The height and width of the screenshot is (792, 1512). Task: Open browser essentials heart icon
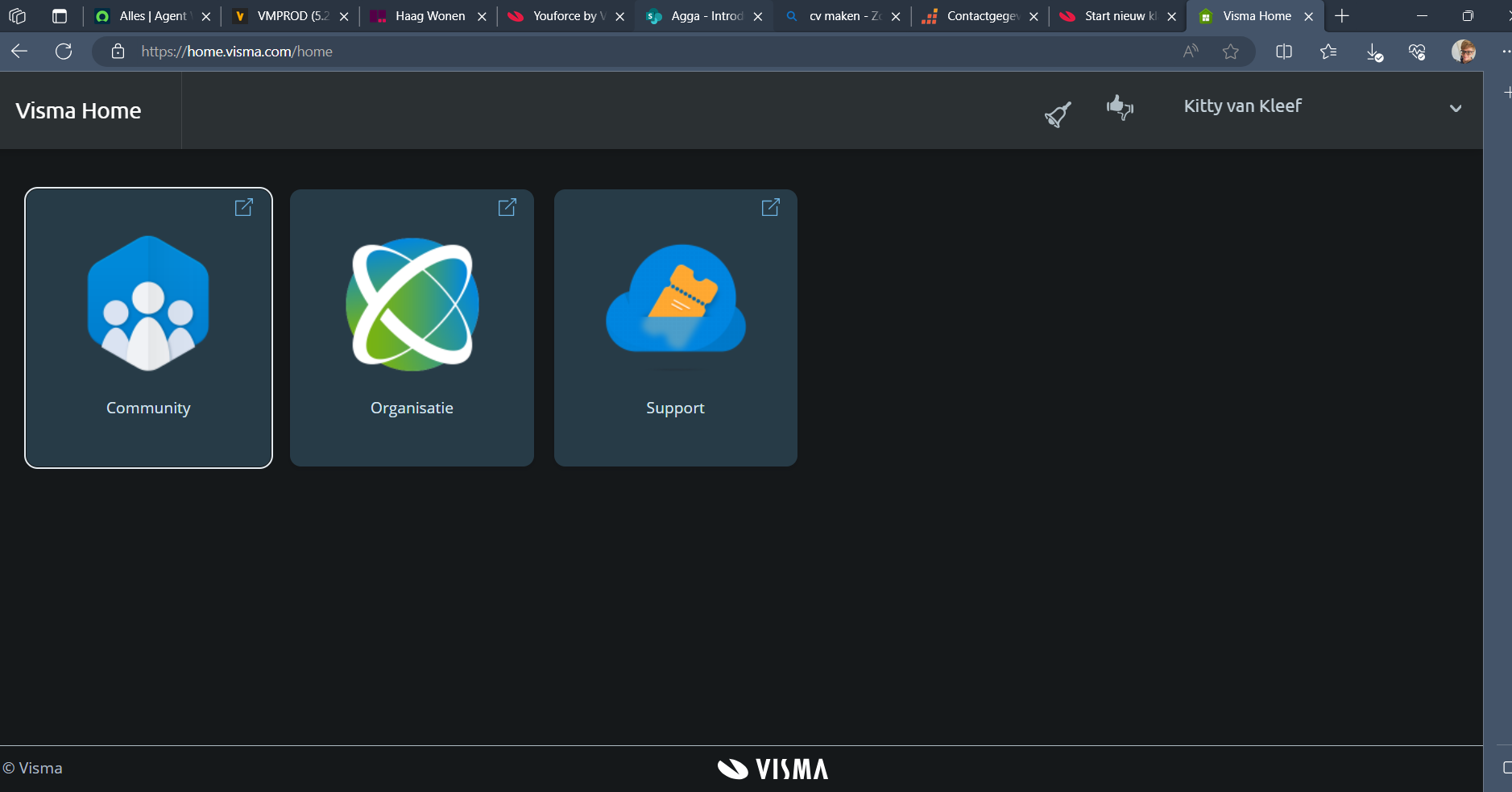(1417, 52)
